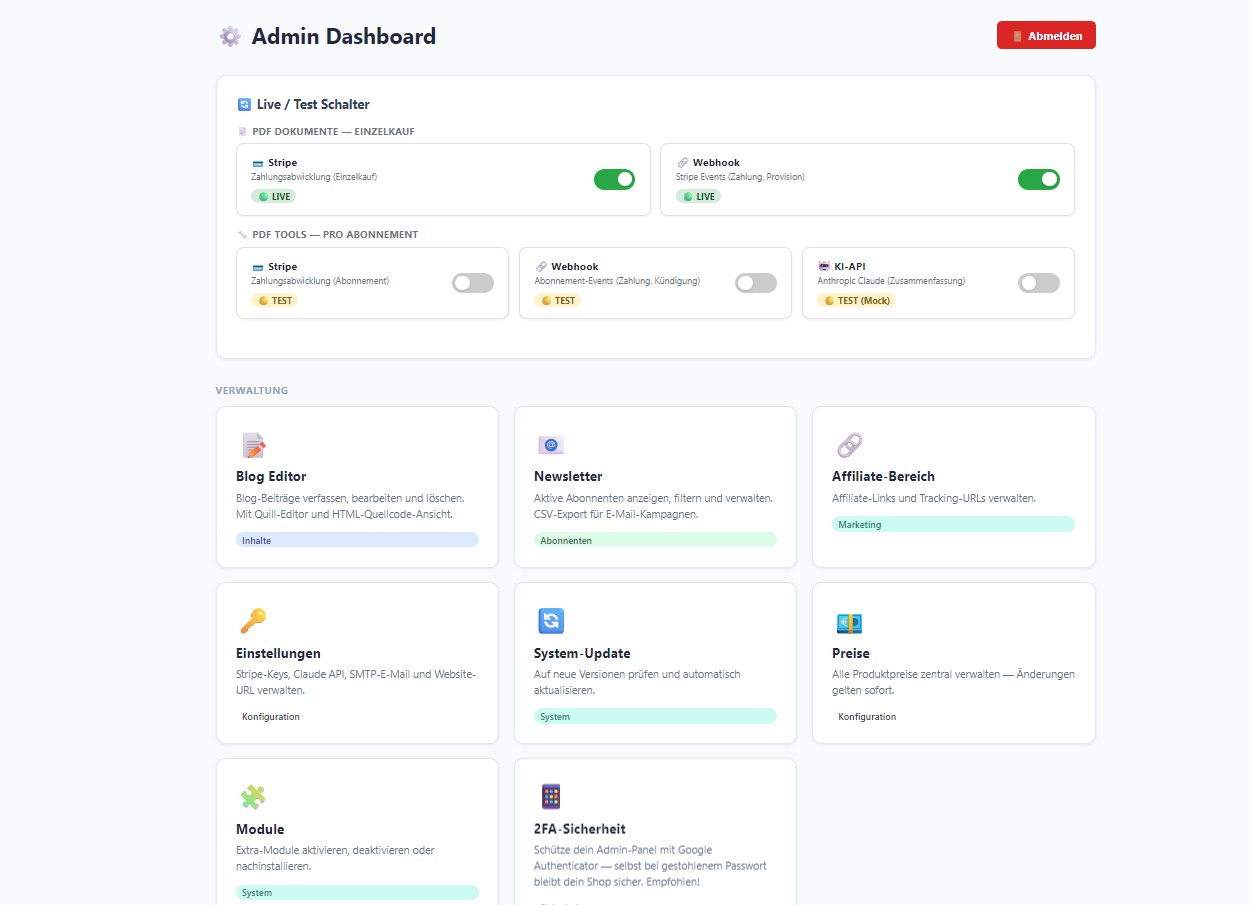Click the Stripe card icon in Einzelkauf row

(x=257, y=163)
